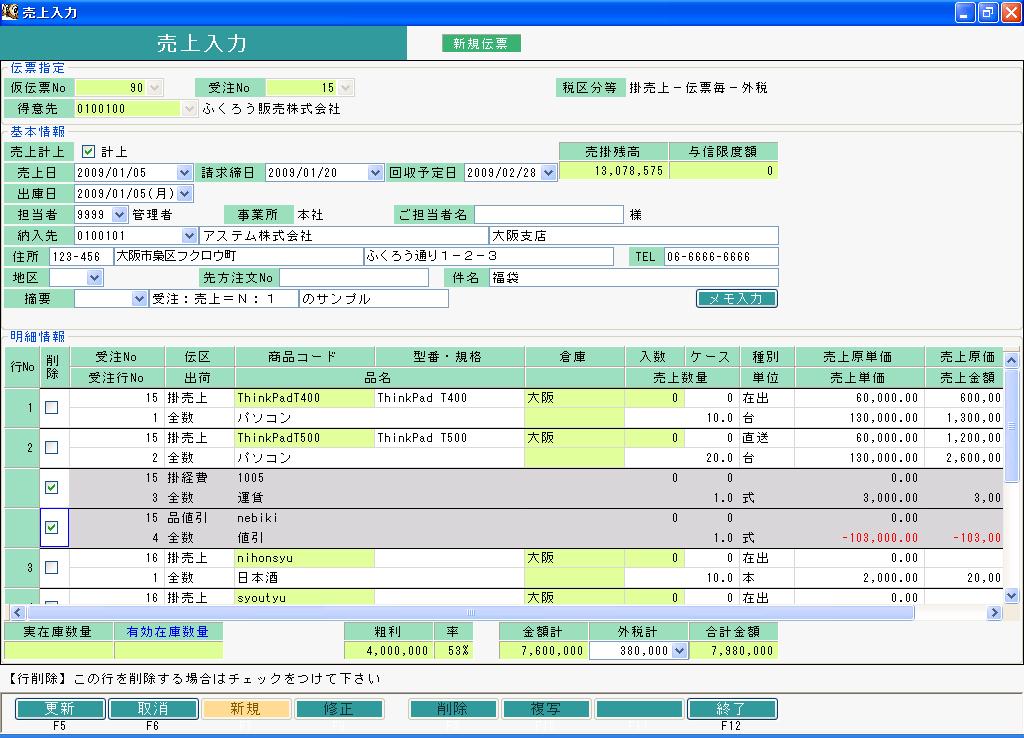Click product code cell ThinkPadT400
The width and height of the screenshot is (1024, 738).
point(304,398)
